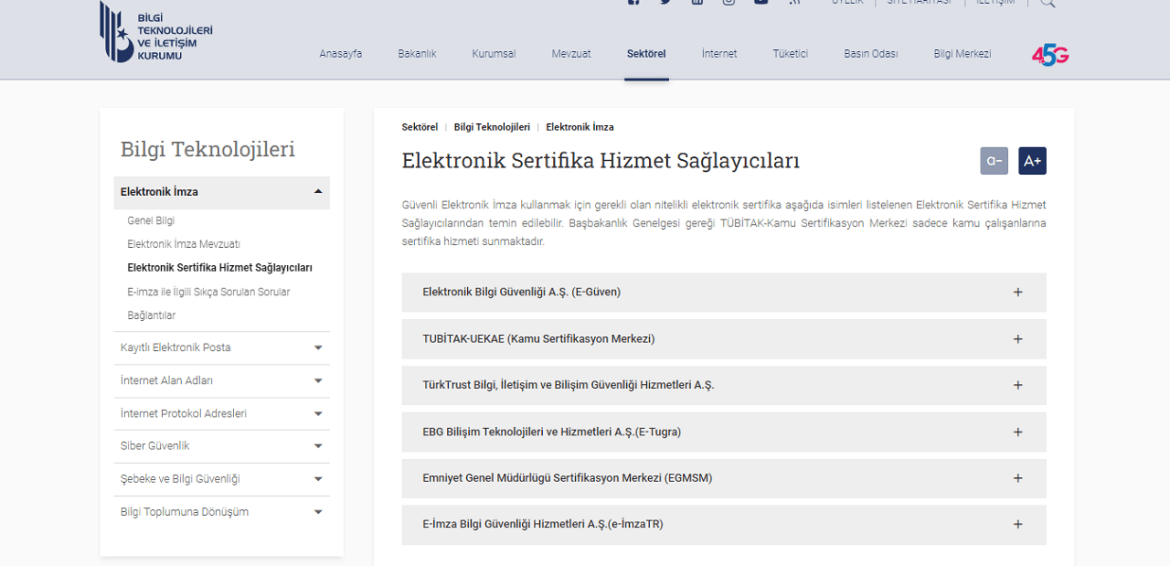1170x566 pixels.
Task: Click the plus icon on the EGMSM row
Action: [x=1018, y=478]
